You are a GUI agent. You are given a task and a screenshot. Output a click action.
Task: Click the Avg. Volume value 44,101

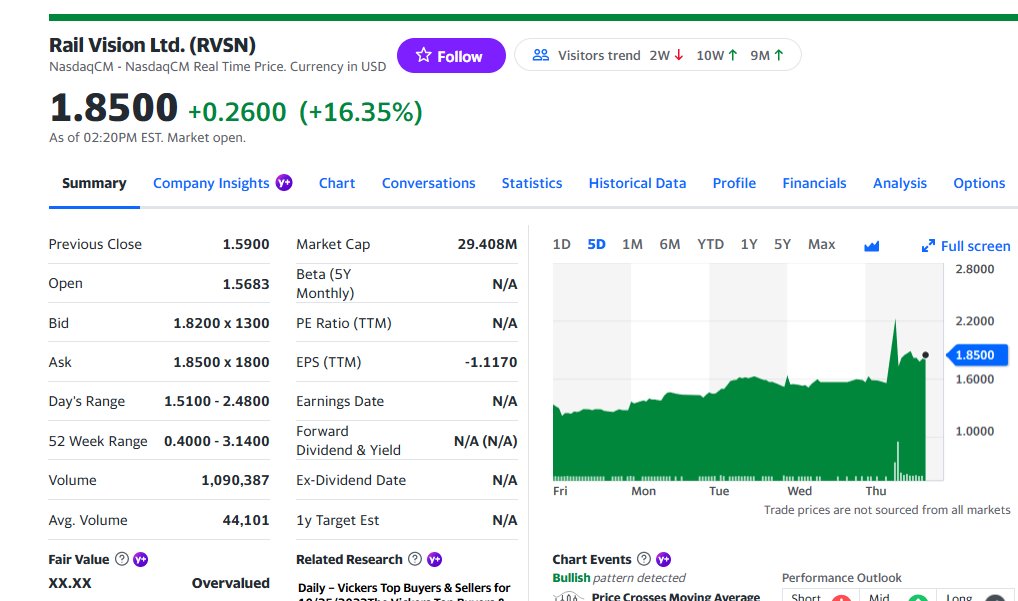(245, 520)
